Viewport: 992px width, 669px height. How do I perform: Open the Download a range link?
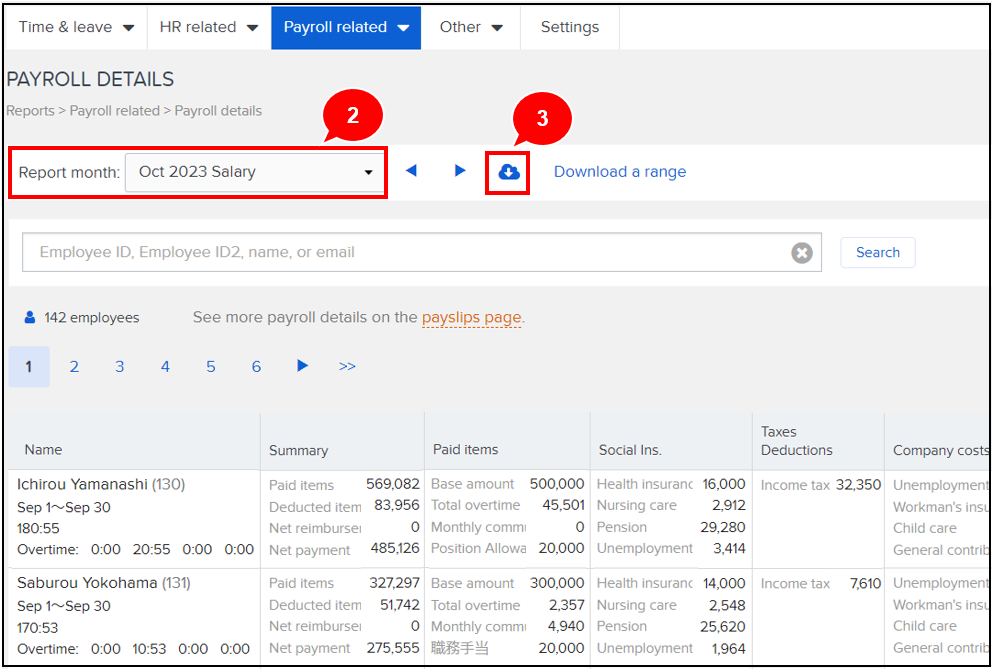tap(620, 172)
